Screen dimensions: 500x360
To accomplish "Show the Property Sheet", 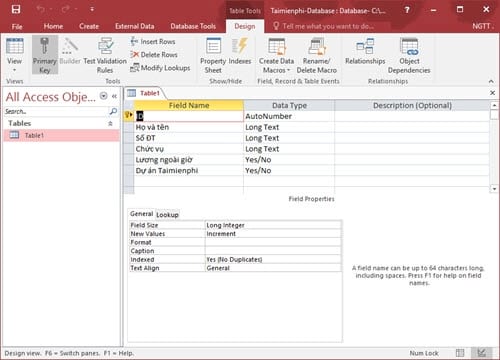I will pos(213,55).
